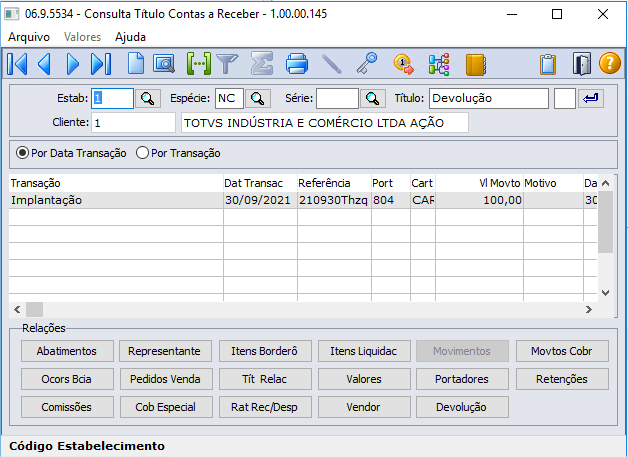The width and height of the screenshot is (628, 457).
Task: Click the blank document page icon
Action: coord(136,64)
